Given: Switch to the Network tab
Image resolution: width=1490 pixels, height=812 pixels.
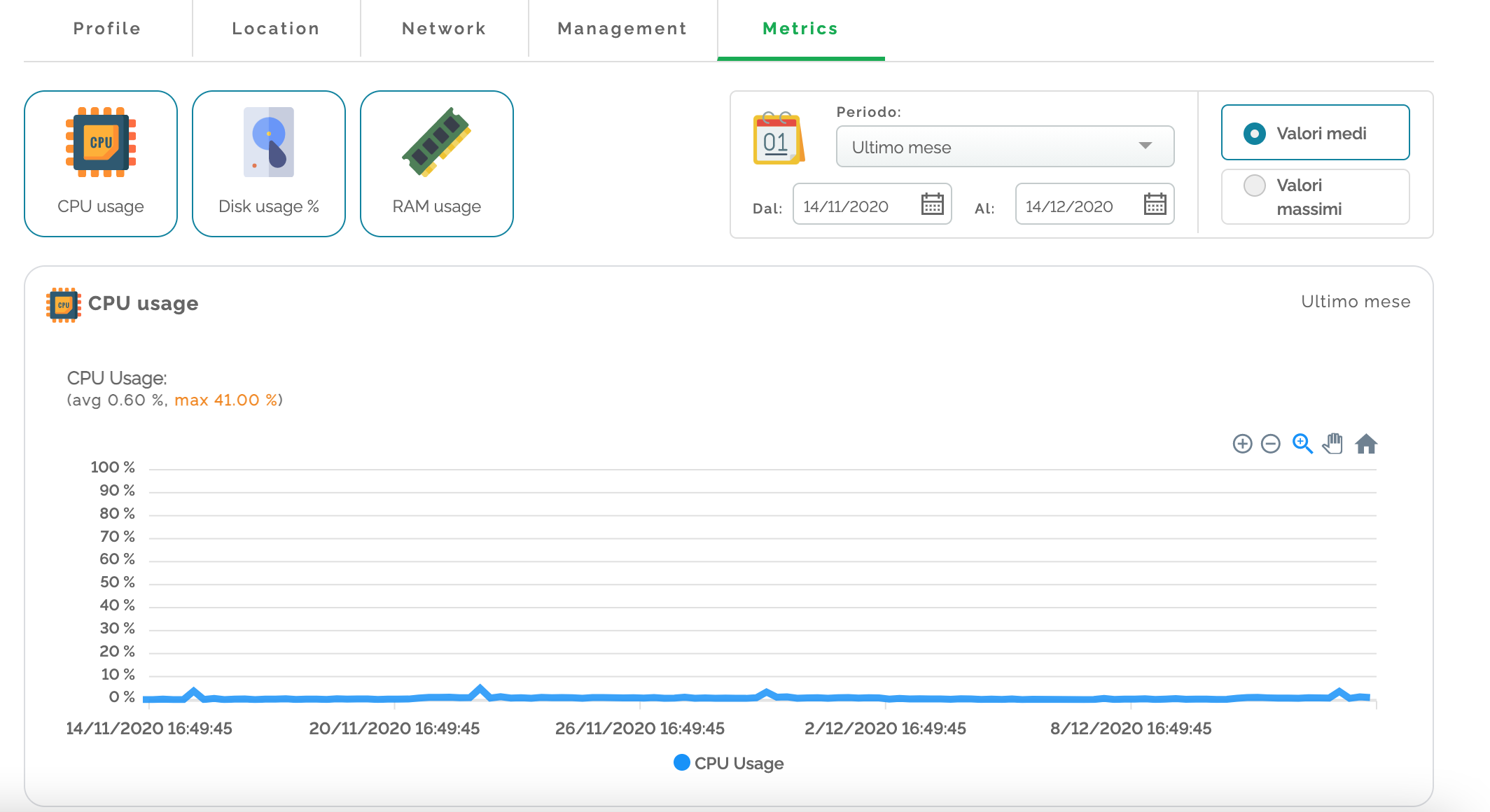Looking at the screenshot, I should tap(444, 29).
